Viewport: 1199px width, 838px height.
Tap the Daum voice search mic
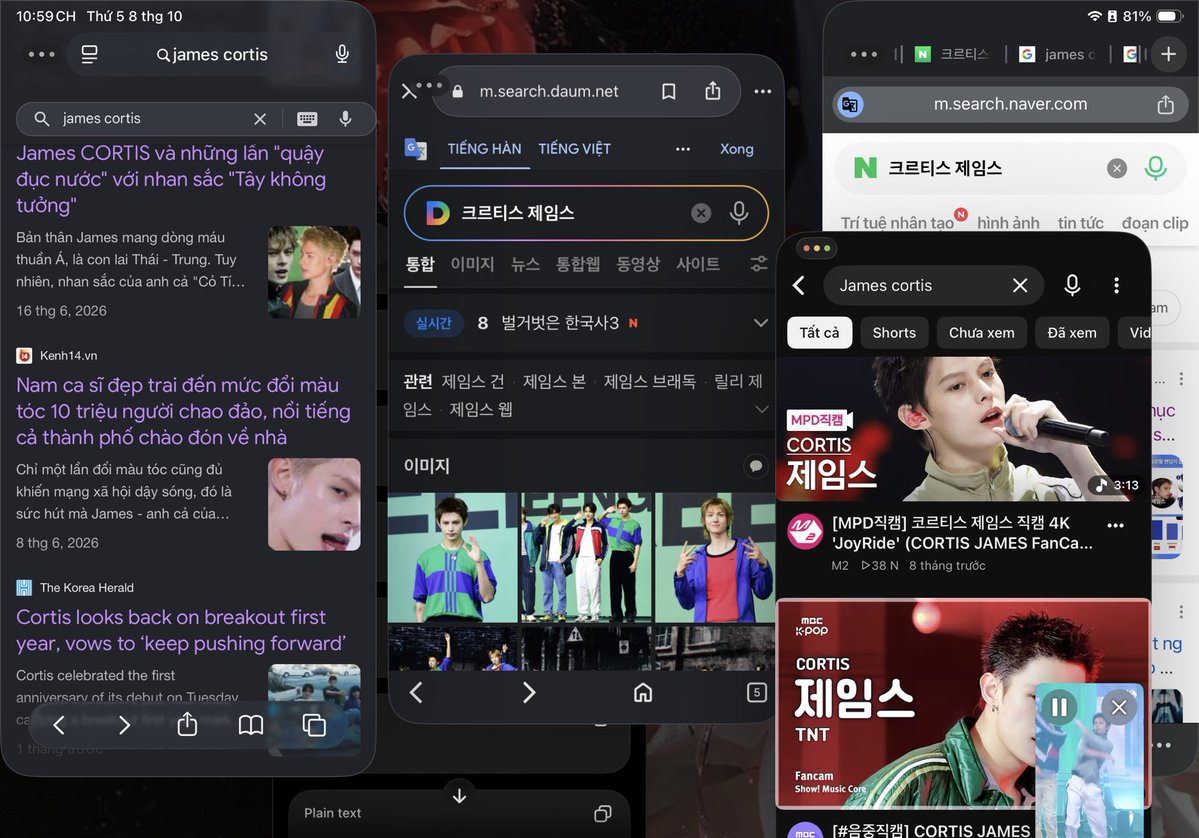point(739,213)
